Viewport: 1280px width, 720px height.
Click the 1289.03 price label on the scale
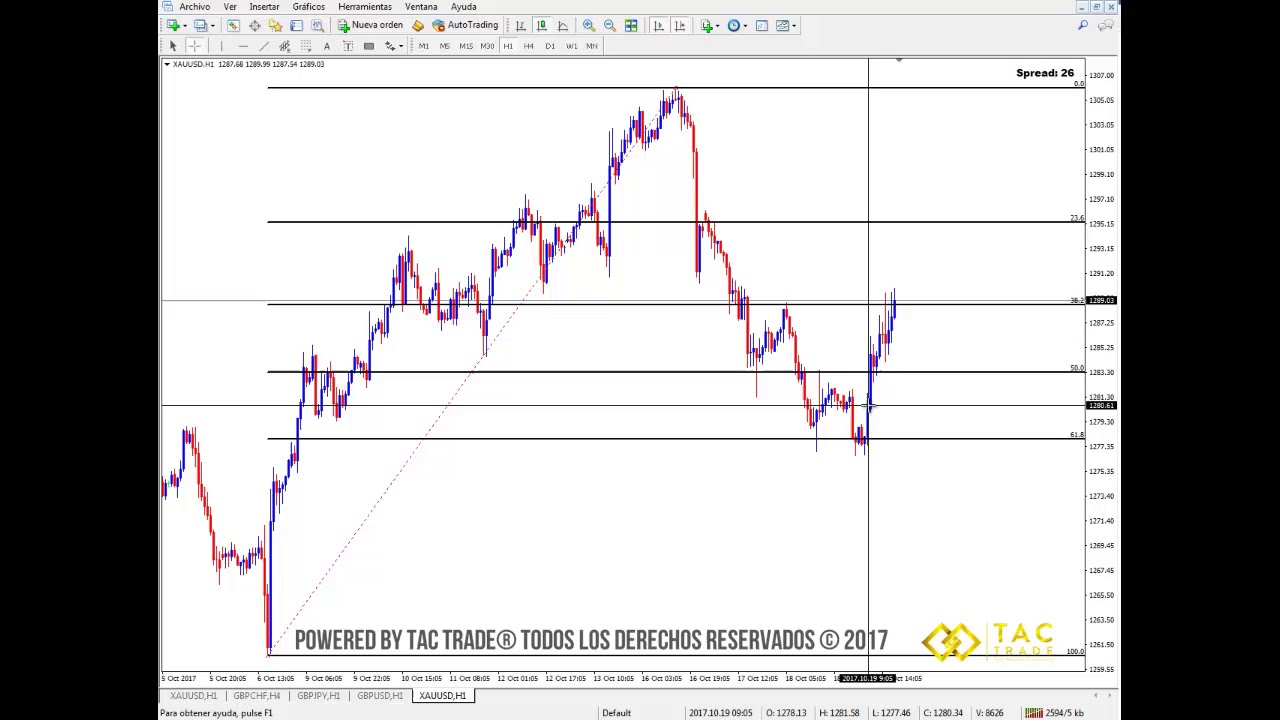point(1101,300)
